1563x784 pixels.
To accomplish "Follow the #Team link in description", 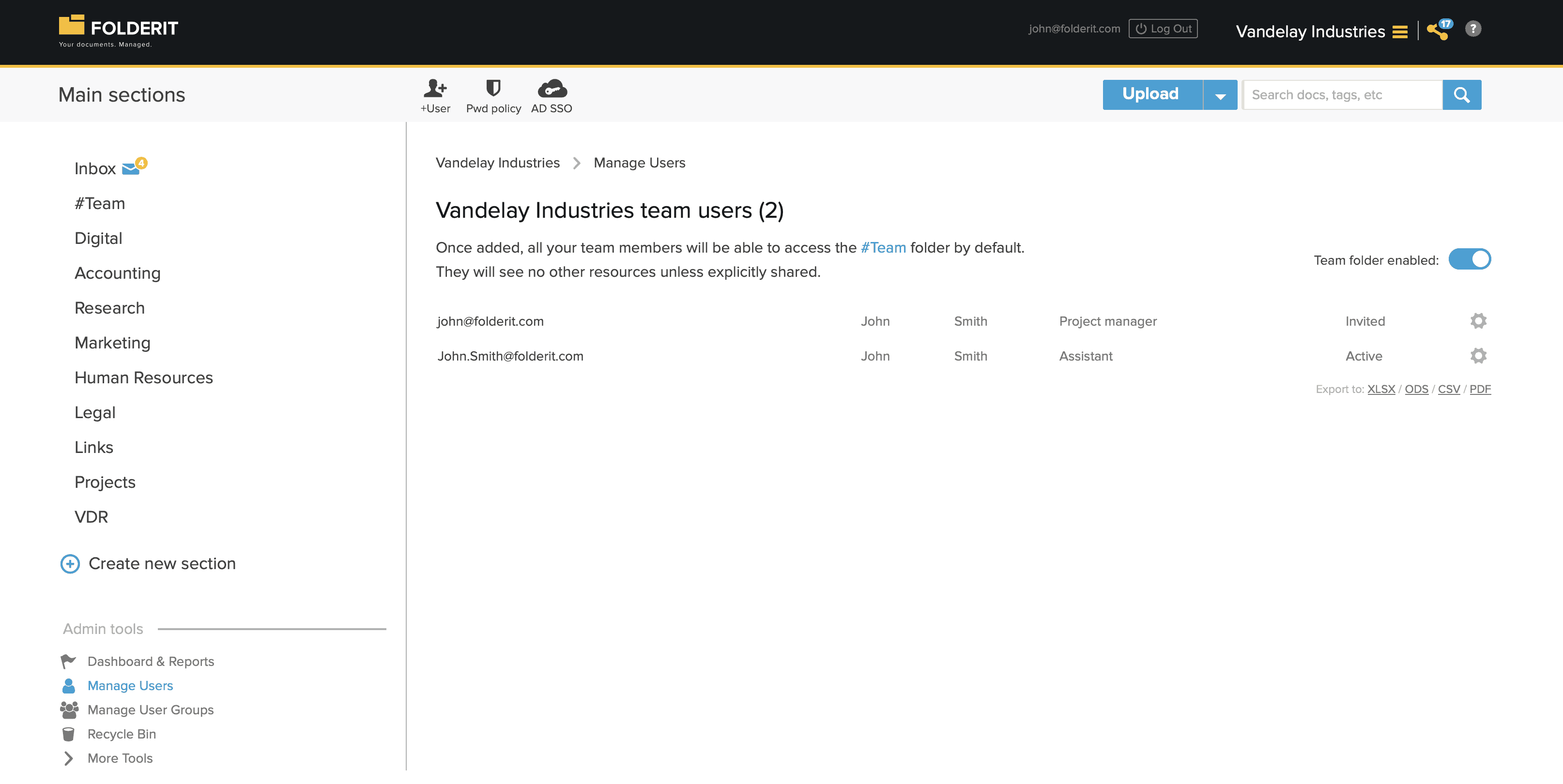I will tap(883, 247).
